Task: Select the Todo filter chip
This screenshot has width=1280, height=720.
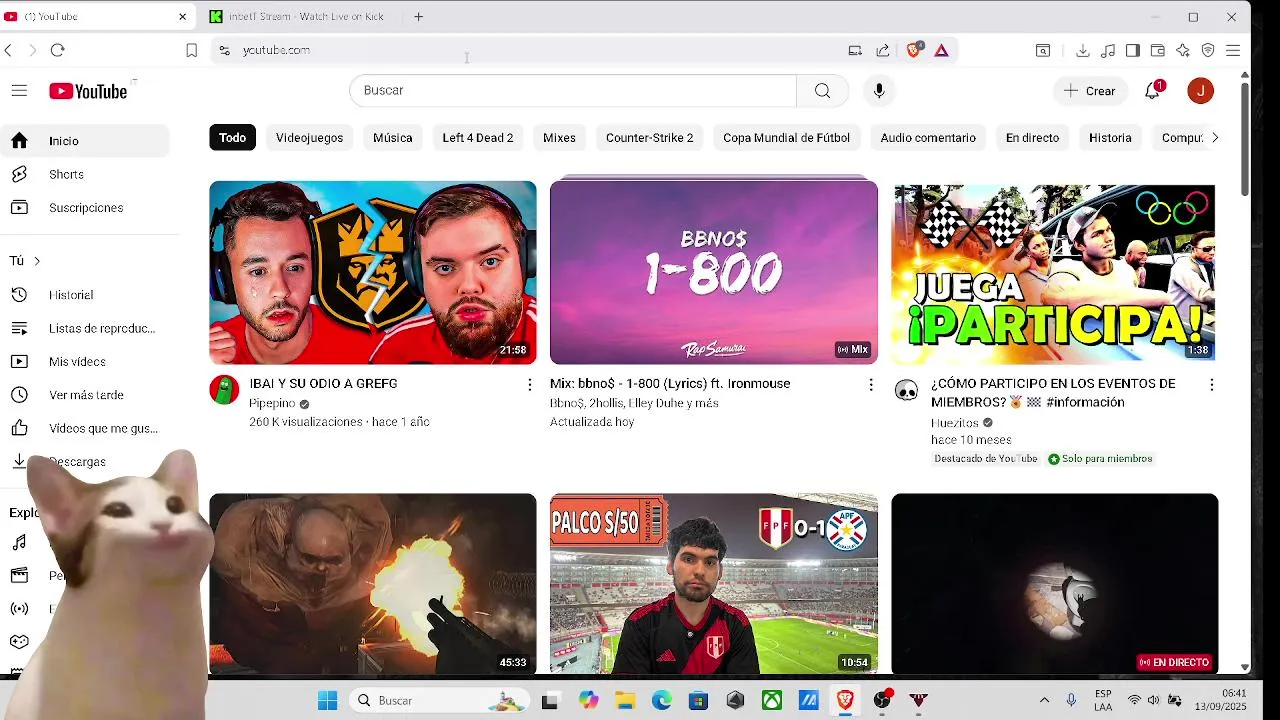Action: (232, 138)
